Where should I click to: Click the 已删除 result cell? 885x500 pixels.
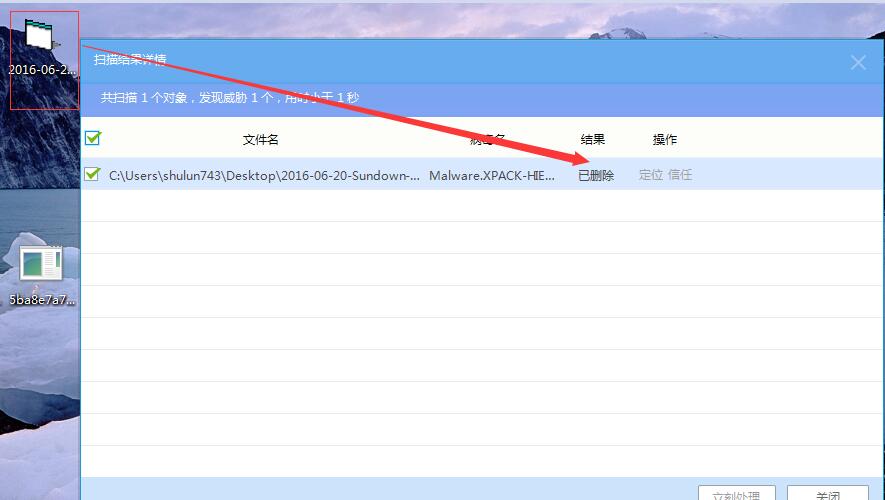coord(596,176)
